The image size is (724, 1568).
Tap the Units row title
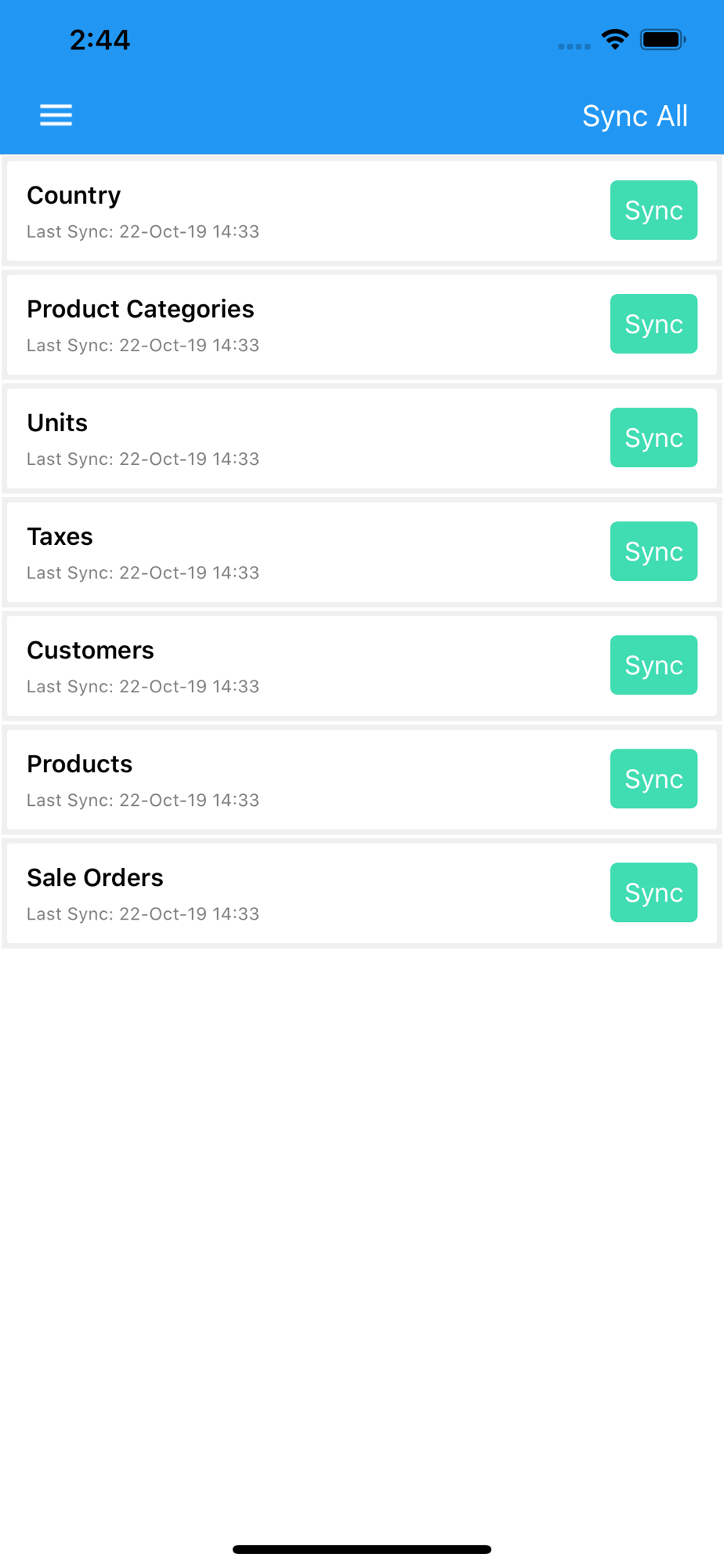[57, 423]
